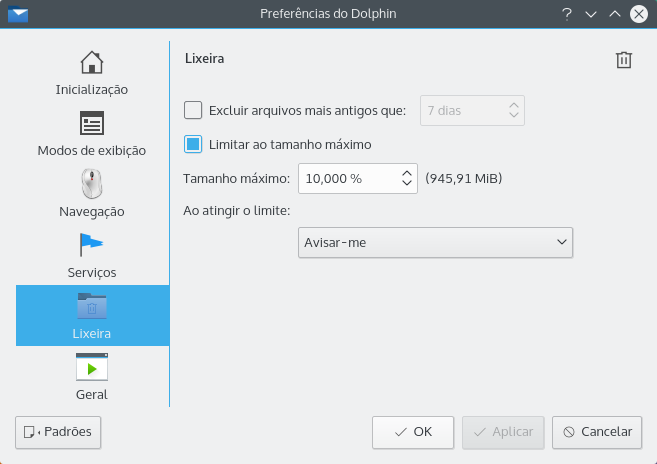Enable Excluir arquivos mais antigos checkbox

[x=194, y=111]
